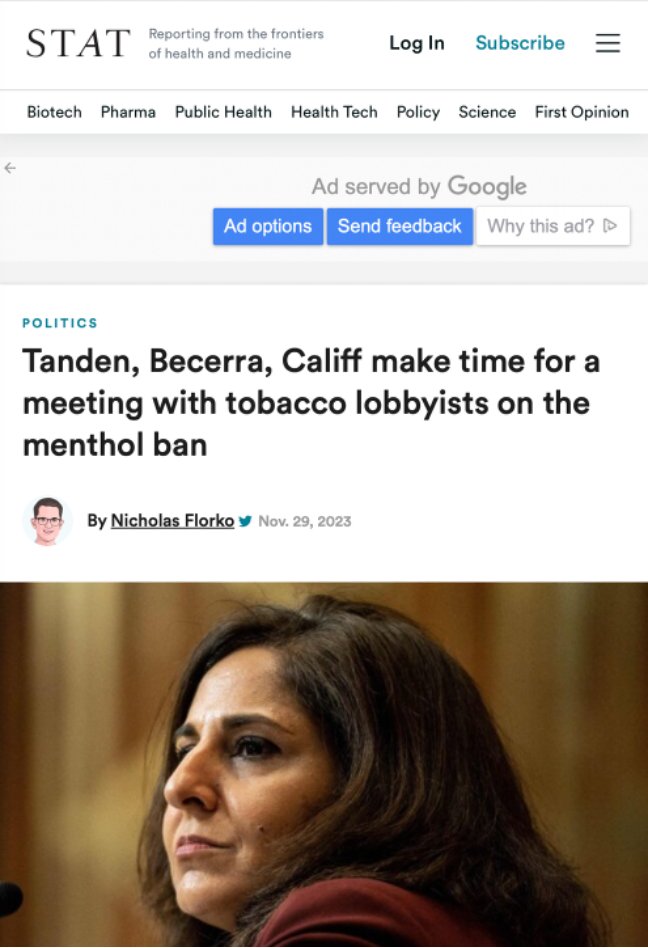Image resolution: width=648 pixels, height=948 pixels.
Task: Click the Subscribe link
Action: point(520,43)
